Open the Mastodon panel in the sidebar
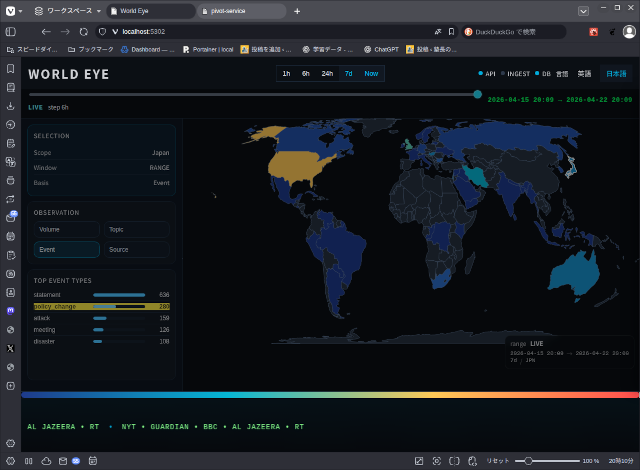This screenshot has height=470, width=640. [10, 311]
